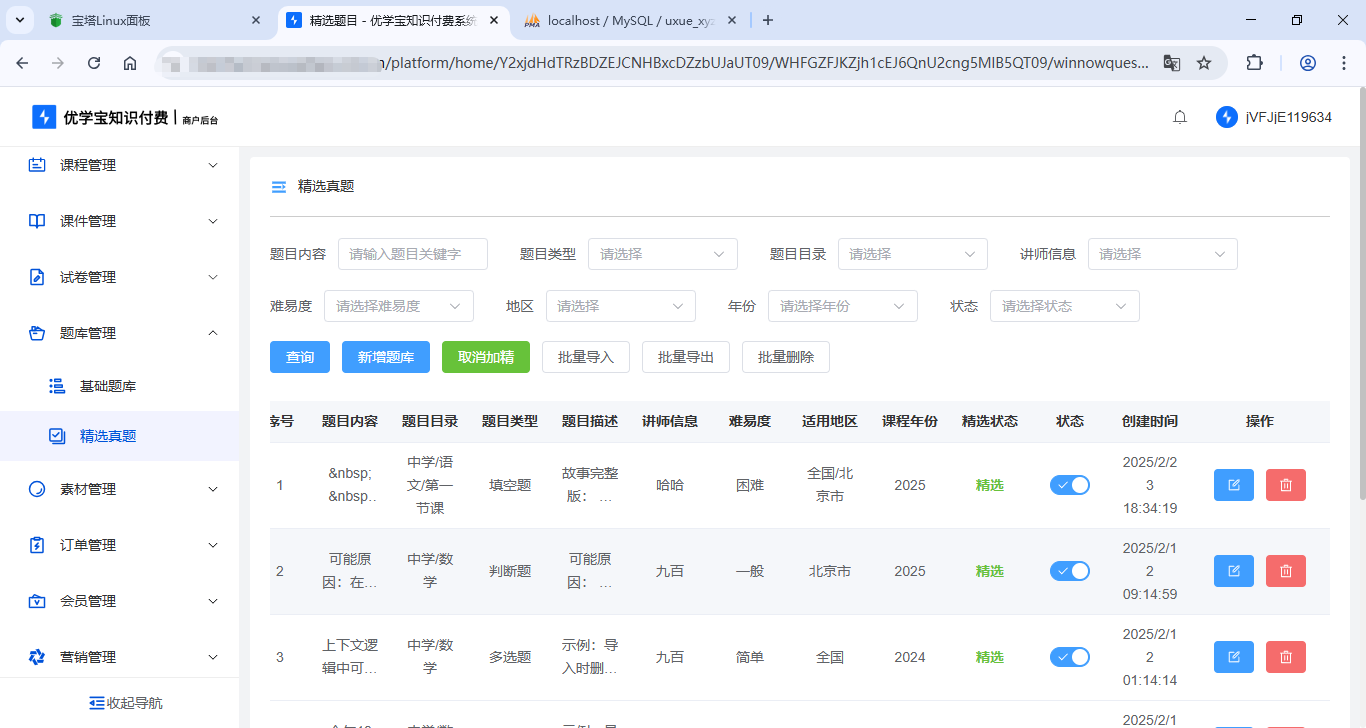Expand the 请选择年份 dropdown
This screenshot has height=728, width=1366.
842,306
